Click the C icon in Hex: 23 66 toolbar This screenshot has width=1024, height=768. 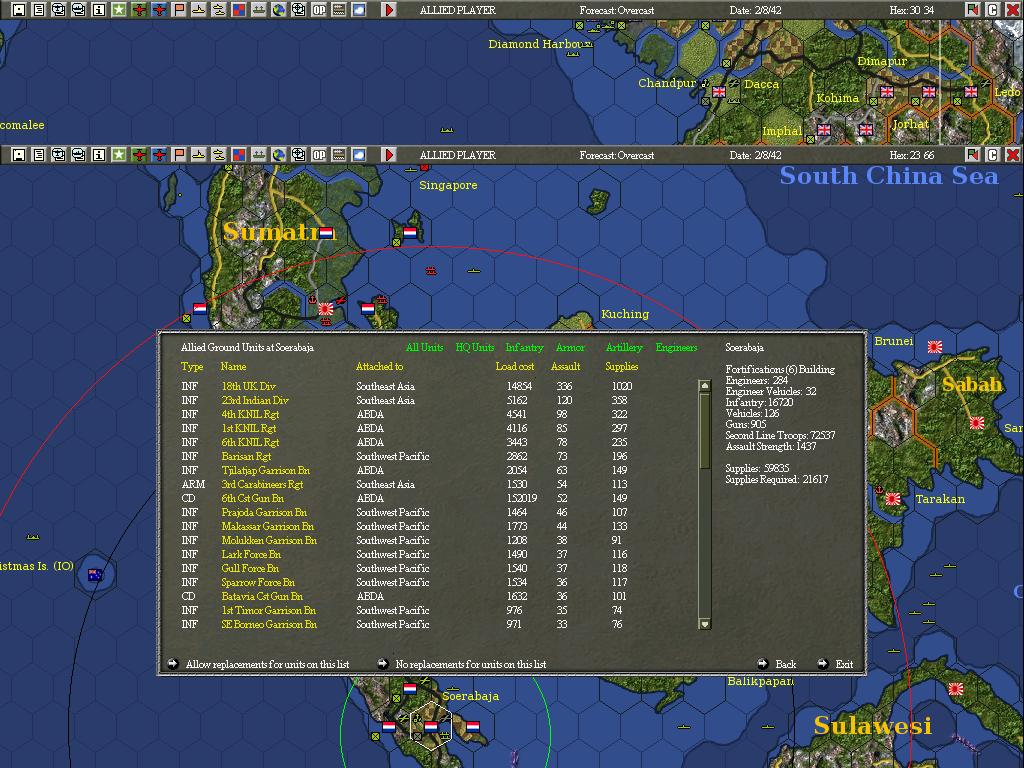click(x=992, y=155)
